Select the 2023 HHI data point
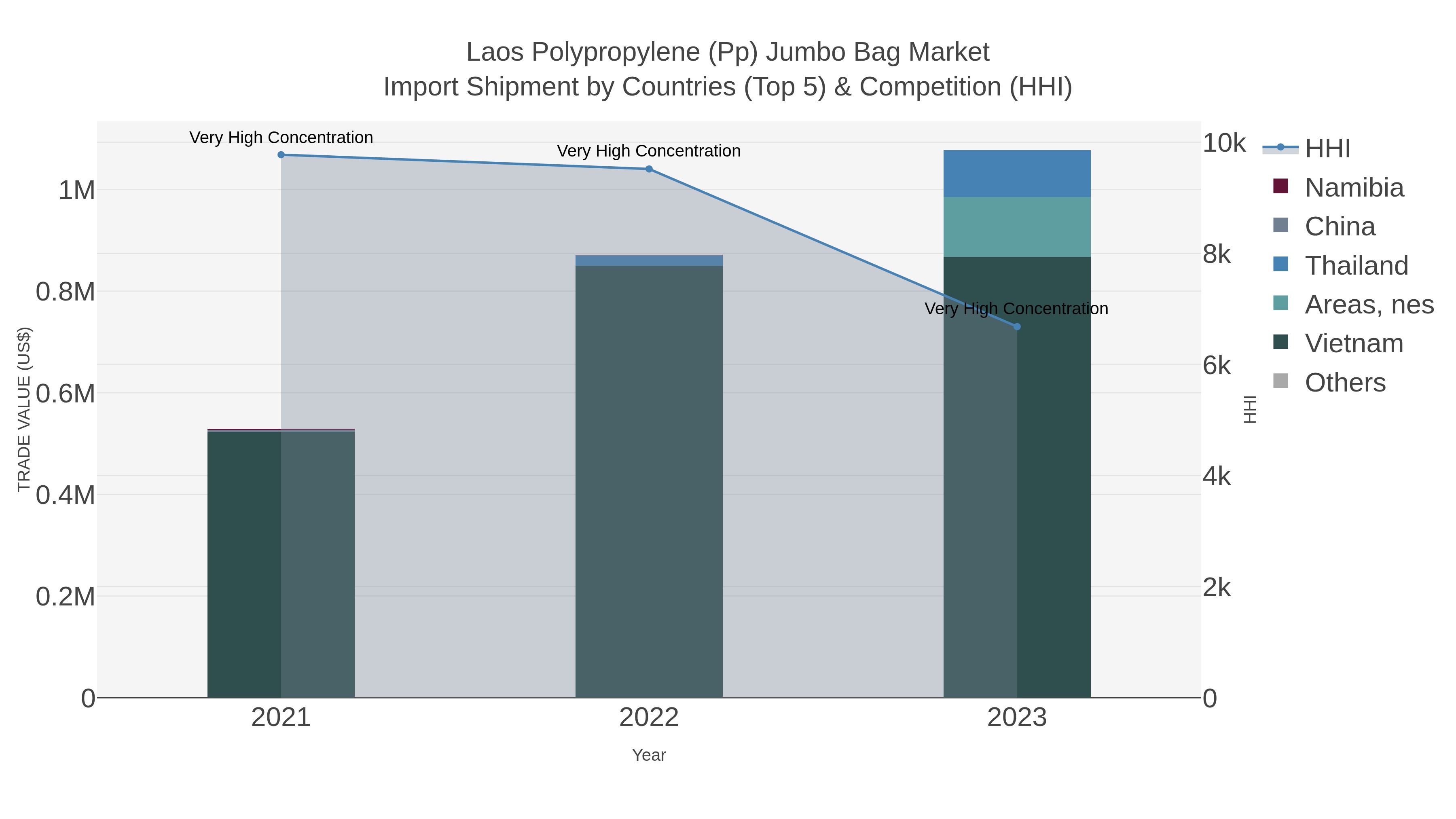The width and height of the screenshot is (1456, 819). (x=1017, y=327)
